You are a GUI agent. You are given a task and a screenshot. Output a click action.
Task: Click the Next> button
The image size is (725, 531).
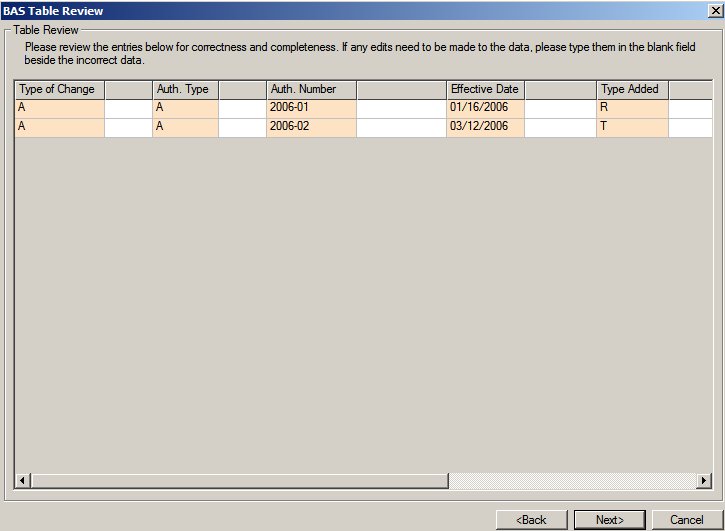(x=609, y=520)
